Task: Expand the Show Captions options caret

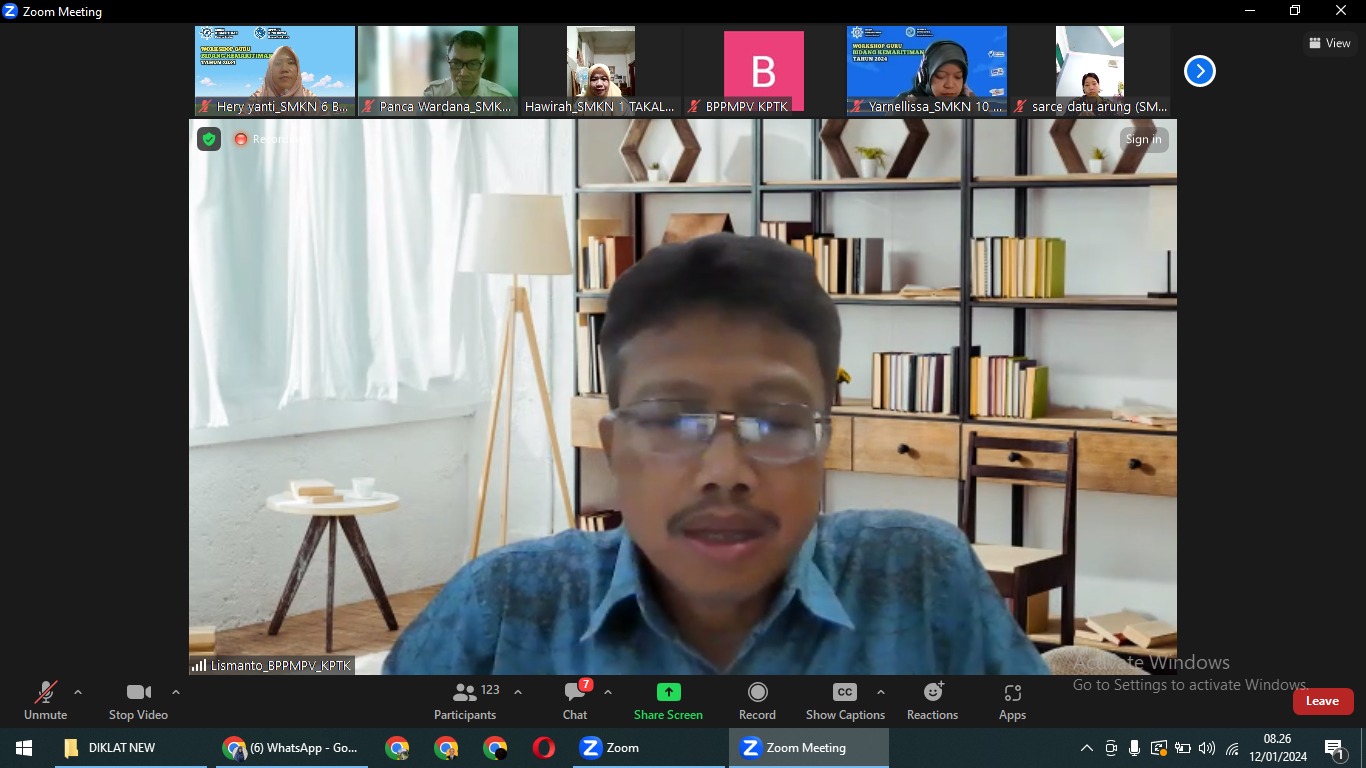Action: pyautogui.click(x=880, y=692)
